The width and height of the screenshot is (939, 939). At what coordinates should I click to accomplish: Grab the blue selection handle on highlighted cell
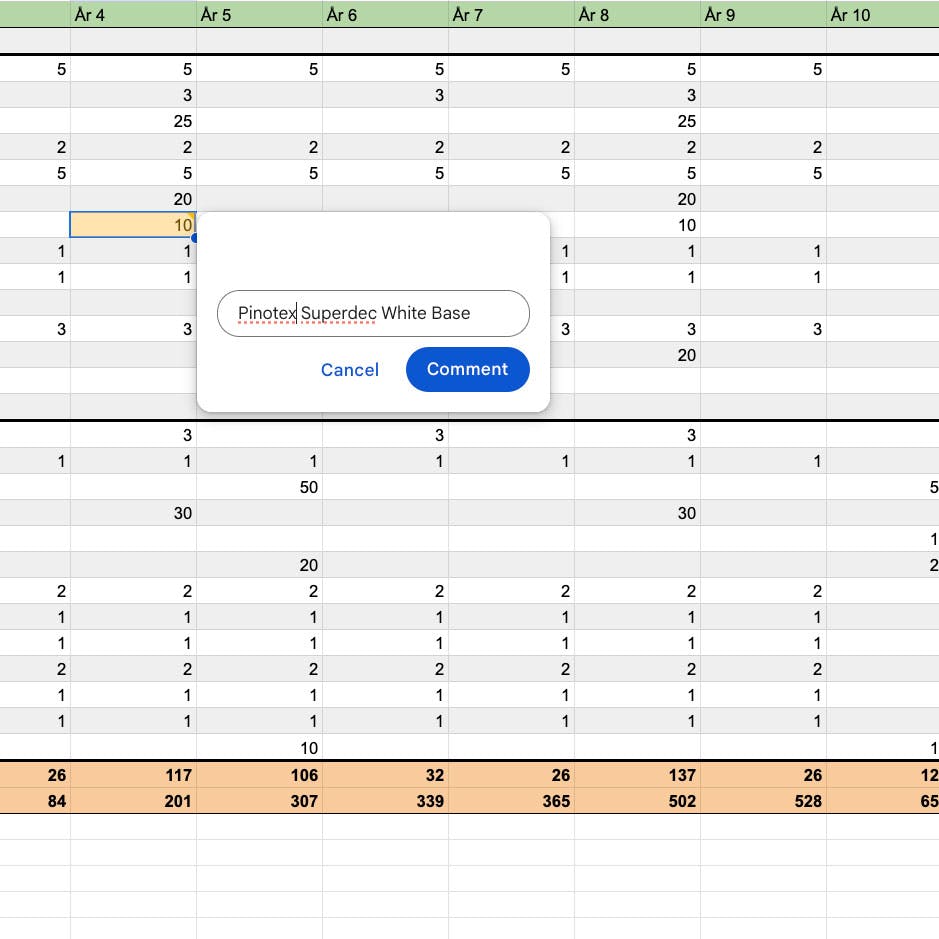click(x=195, y=238)
